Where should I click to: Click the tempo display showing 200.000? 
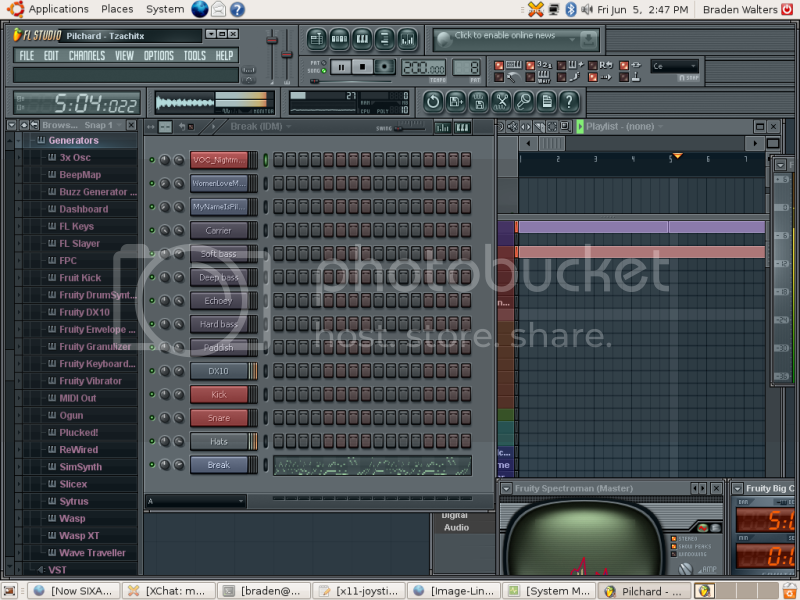[422, 67]
